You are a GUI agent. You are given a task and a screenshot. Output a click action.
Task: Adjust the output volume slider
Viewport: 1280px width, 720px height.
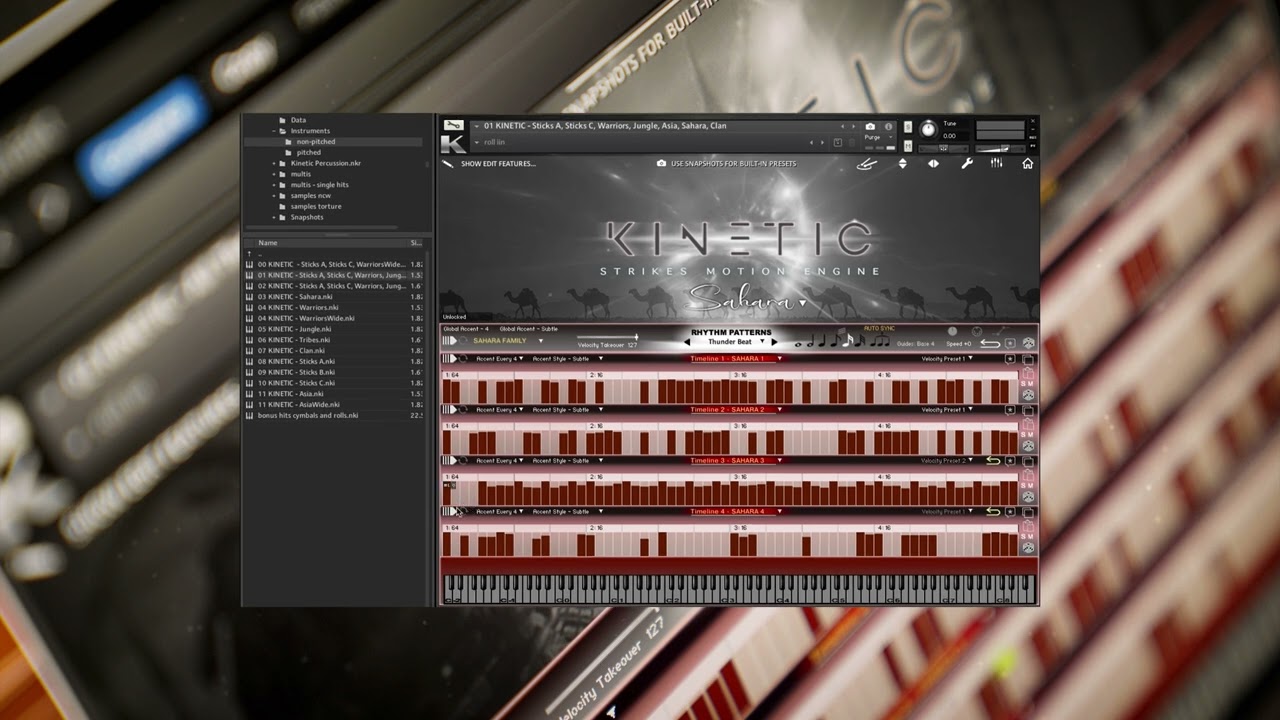point(1000,149)
